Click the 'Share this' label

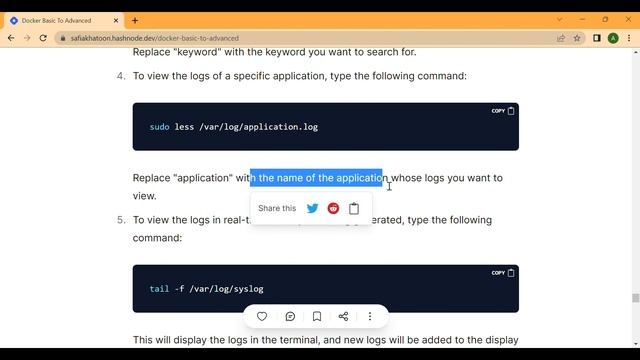pos(277,208)
